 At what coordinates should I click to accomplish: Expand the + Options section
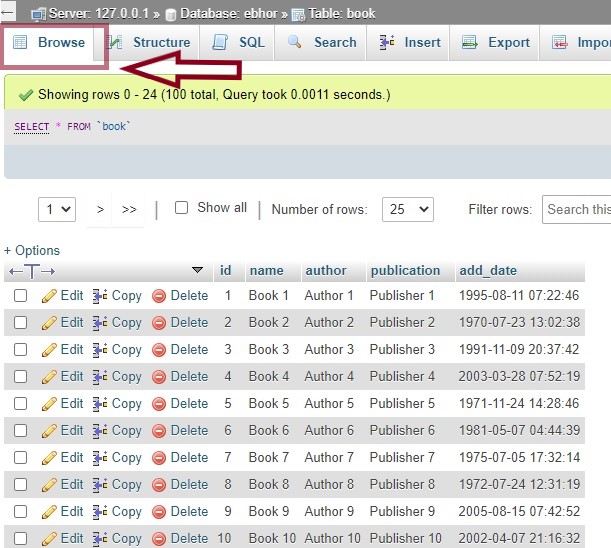coord(32,250)
